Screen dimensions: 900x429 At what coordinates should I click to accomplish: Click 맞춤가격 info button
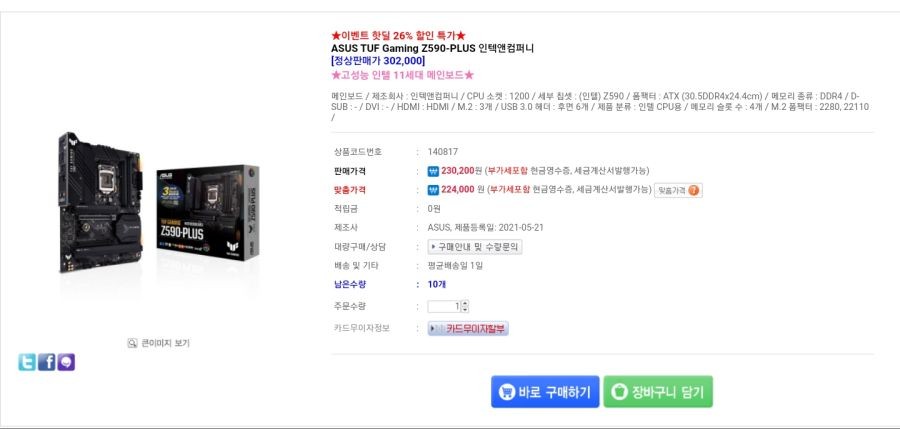[678, 190]
